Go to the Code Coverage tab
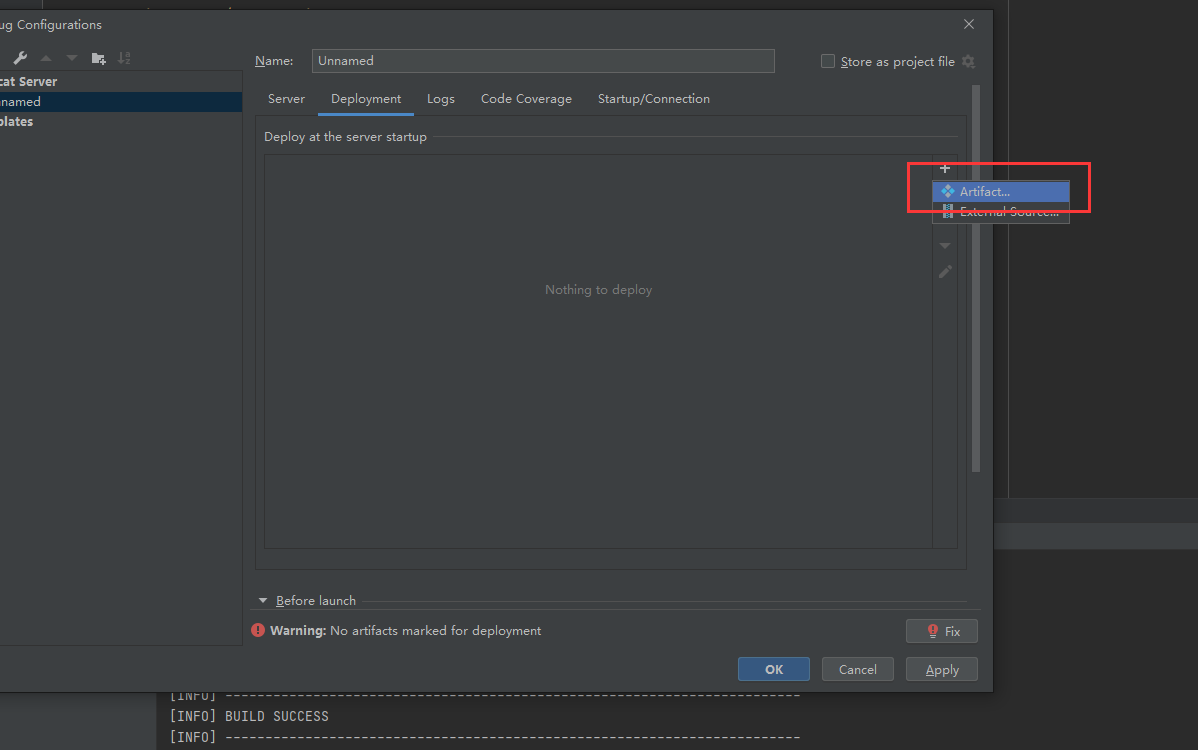The height and width of the screenshot is (750, 1198). click(x=526, y=99)
